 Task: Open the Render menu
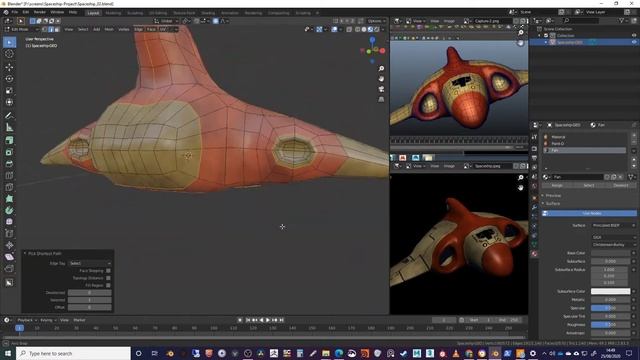[x=40, y=12]
